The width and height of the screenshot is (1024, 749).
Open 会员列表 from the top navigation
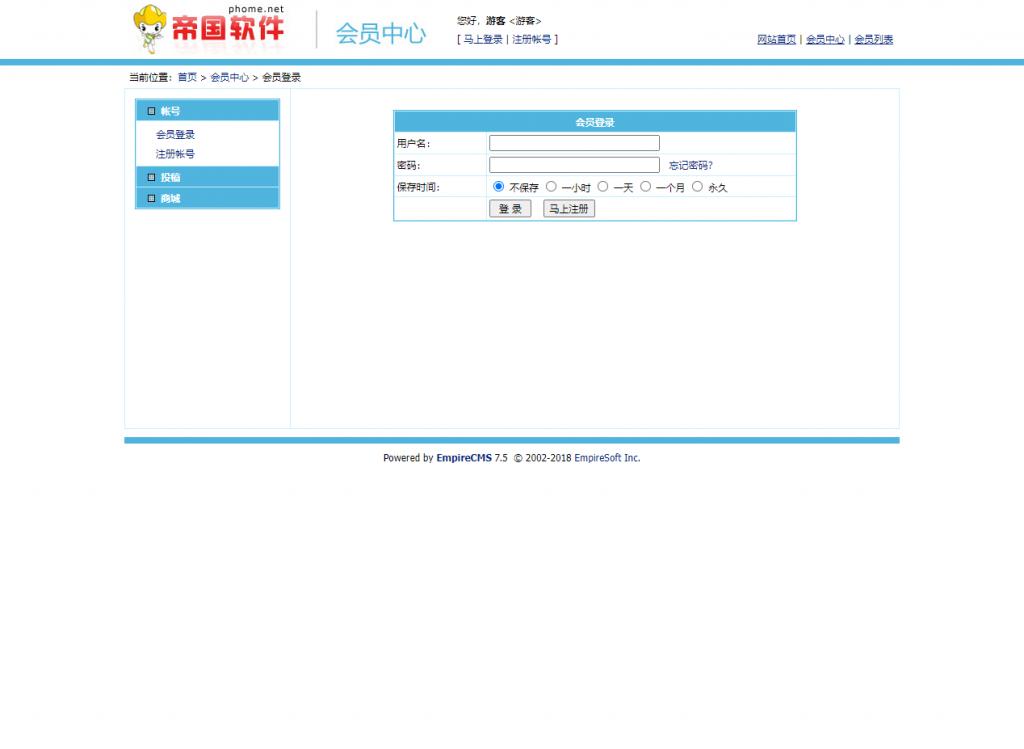click(x=873, y=39)
